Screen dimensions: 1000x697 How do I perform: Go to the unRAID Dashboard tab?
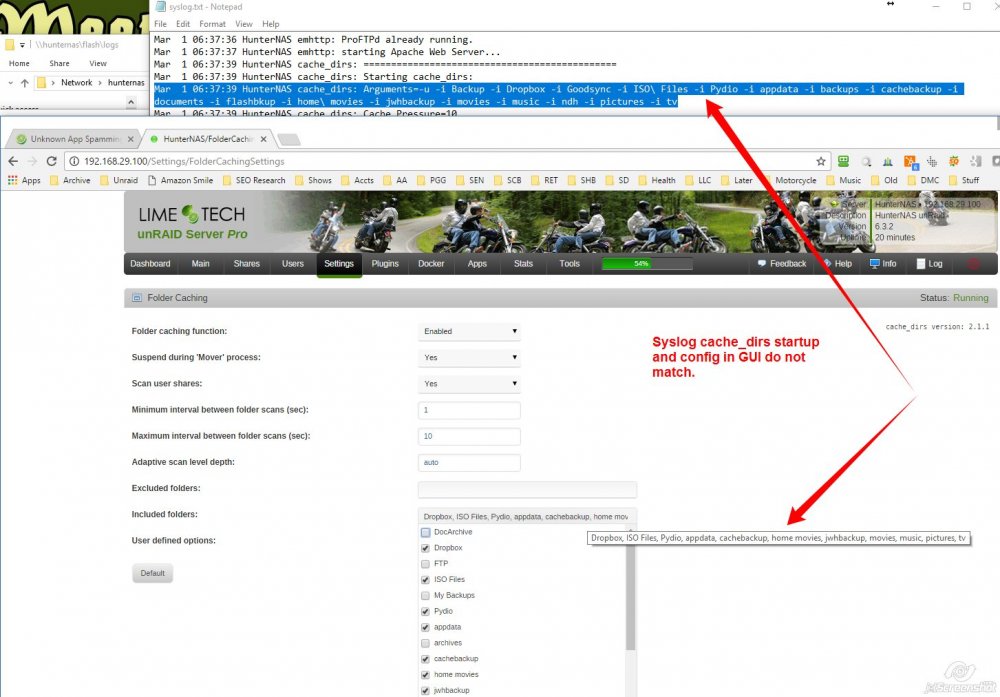[151, 263]
